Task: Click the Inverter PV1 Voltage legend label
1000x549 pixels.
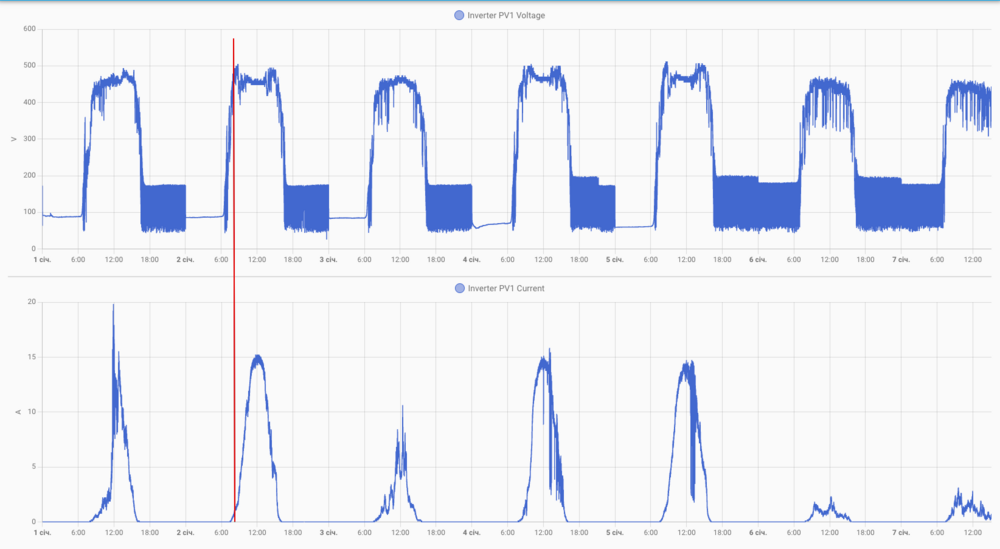Action: click(506, 15)
